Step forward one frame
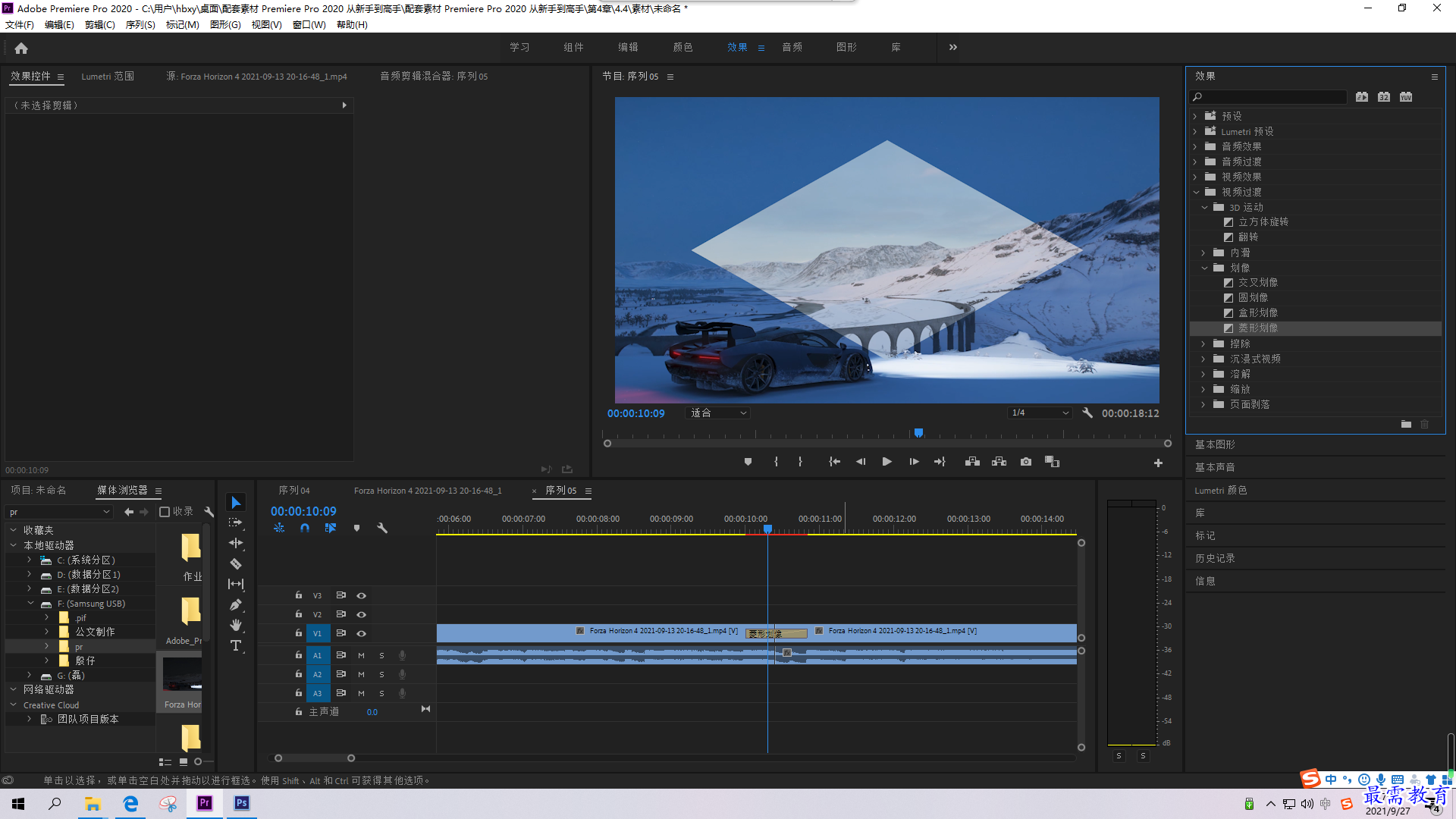 pyautogui.click(x=914, y=462)
